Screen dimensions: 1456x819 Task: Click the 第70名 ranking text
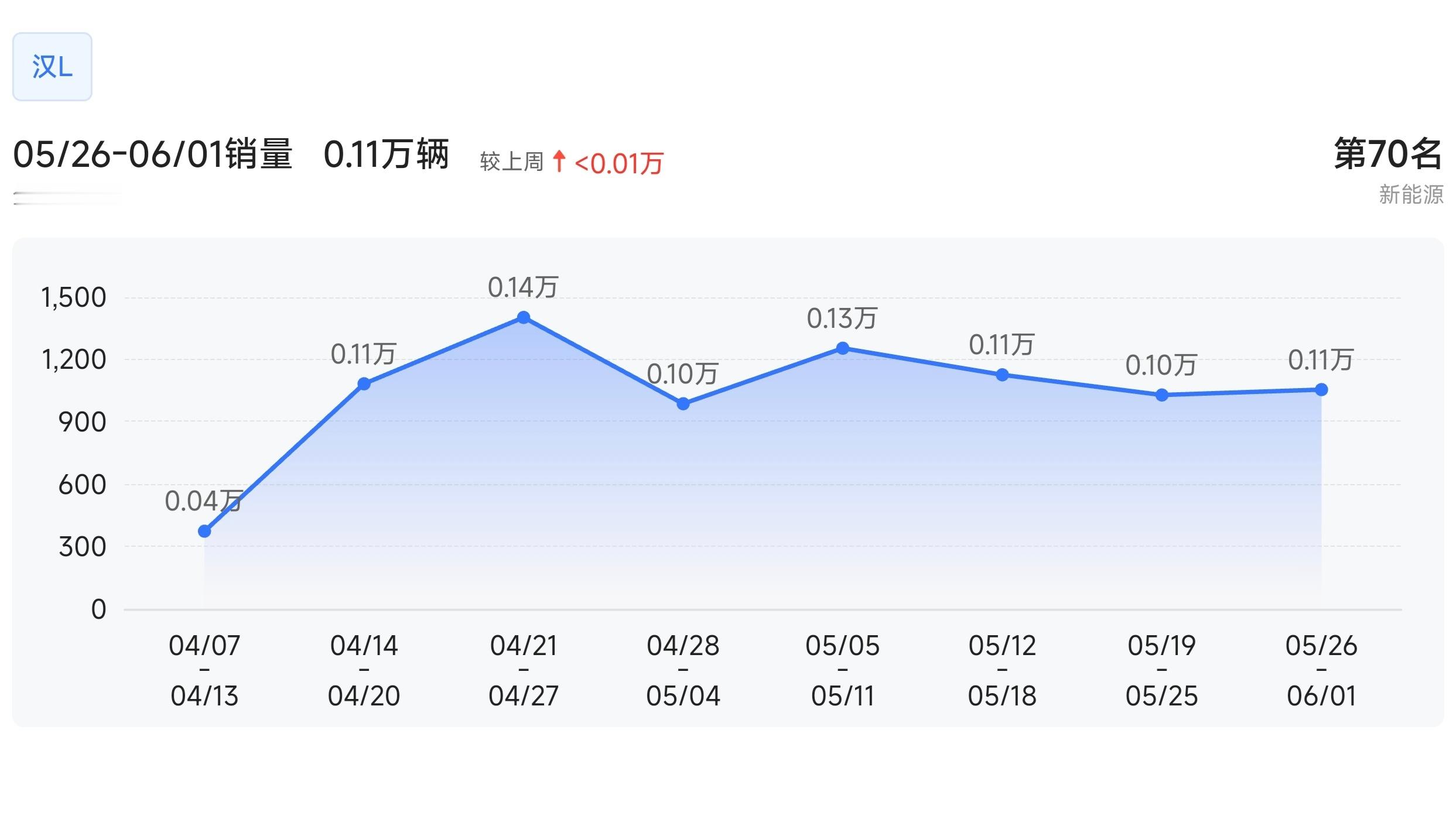1387,154
